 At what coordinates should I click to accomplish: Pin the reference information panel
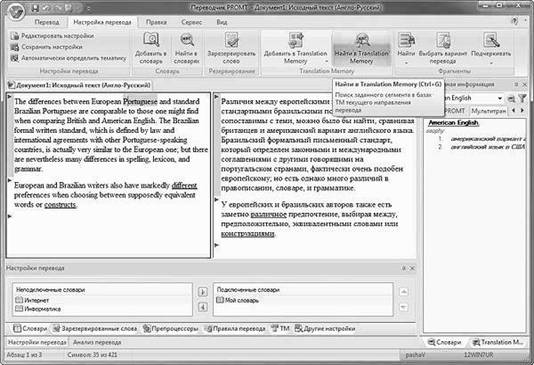(x=517, y=84)
